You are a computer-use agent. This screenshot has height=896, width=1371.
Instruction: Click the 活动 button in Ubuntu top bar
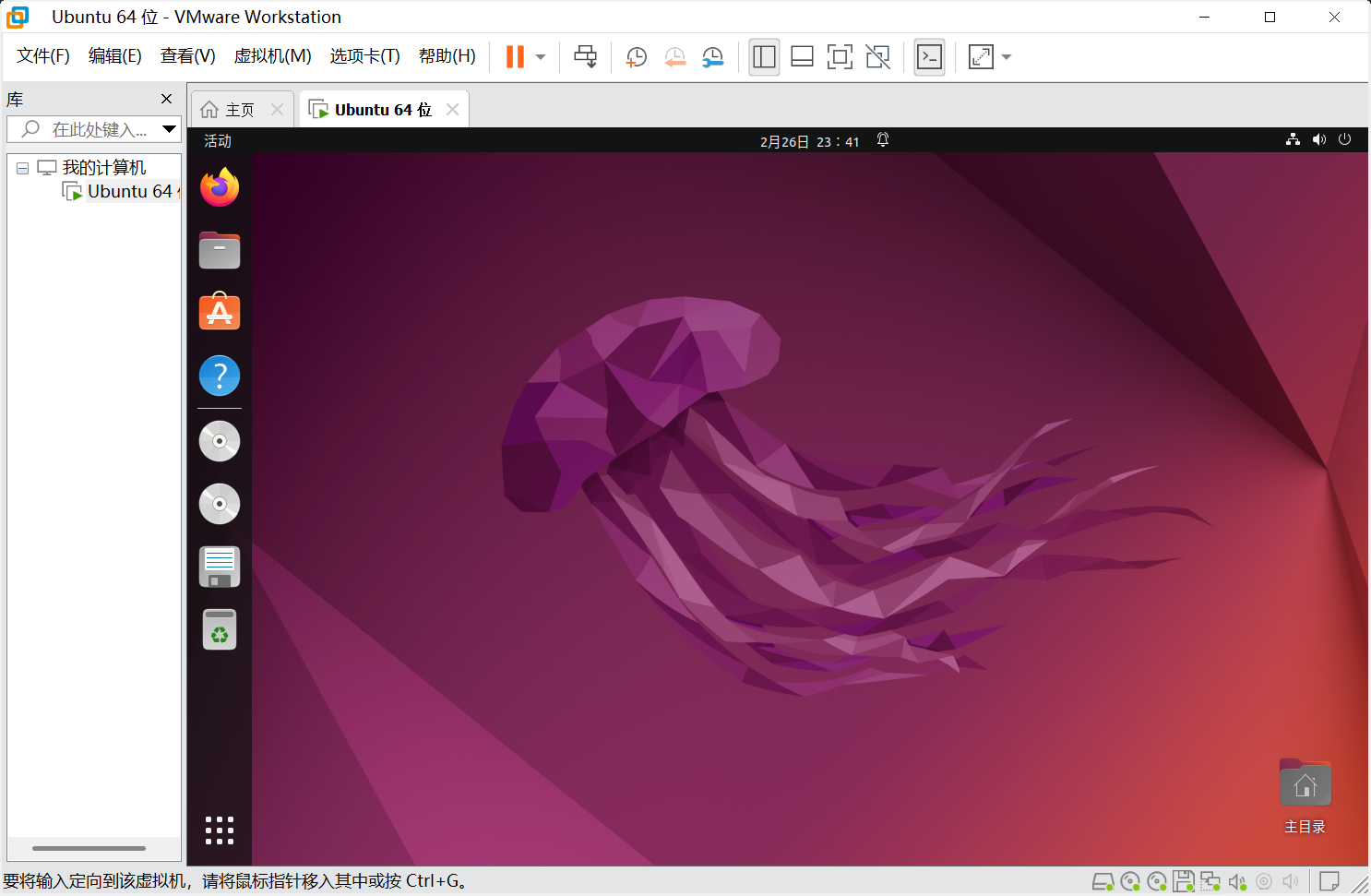tap(218, 141)
